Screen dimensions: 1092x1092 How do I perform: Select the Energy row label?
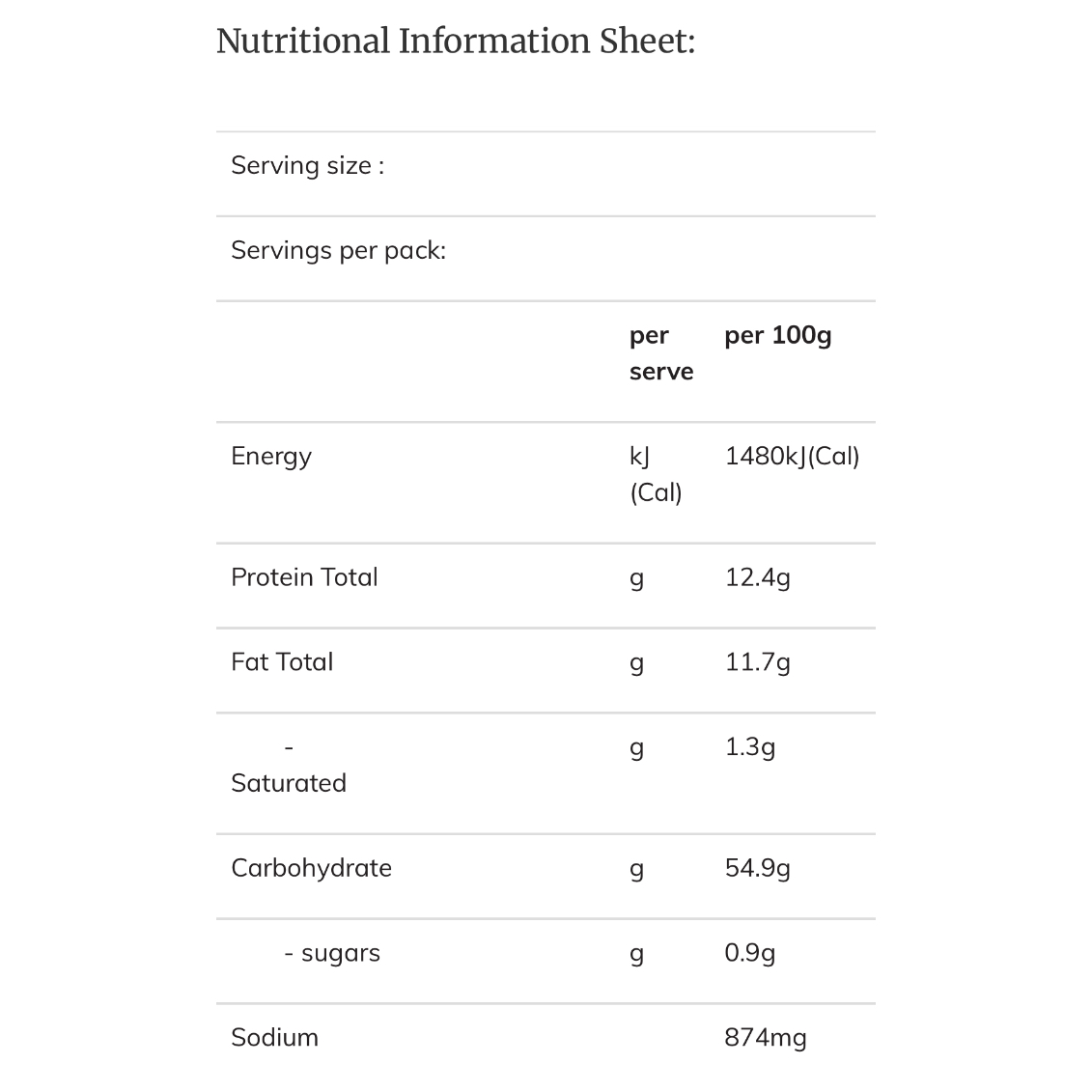pyautogui.click(x=271, y=457)
